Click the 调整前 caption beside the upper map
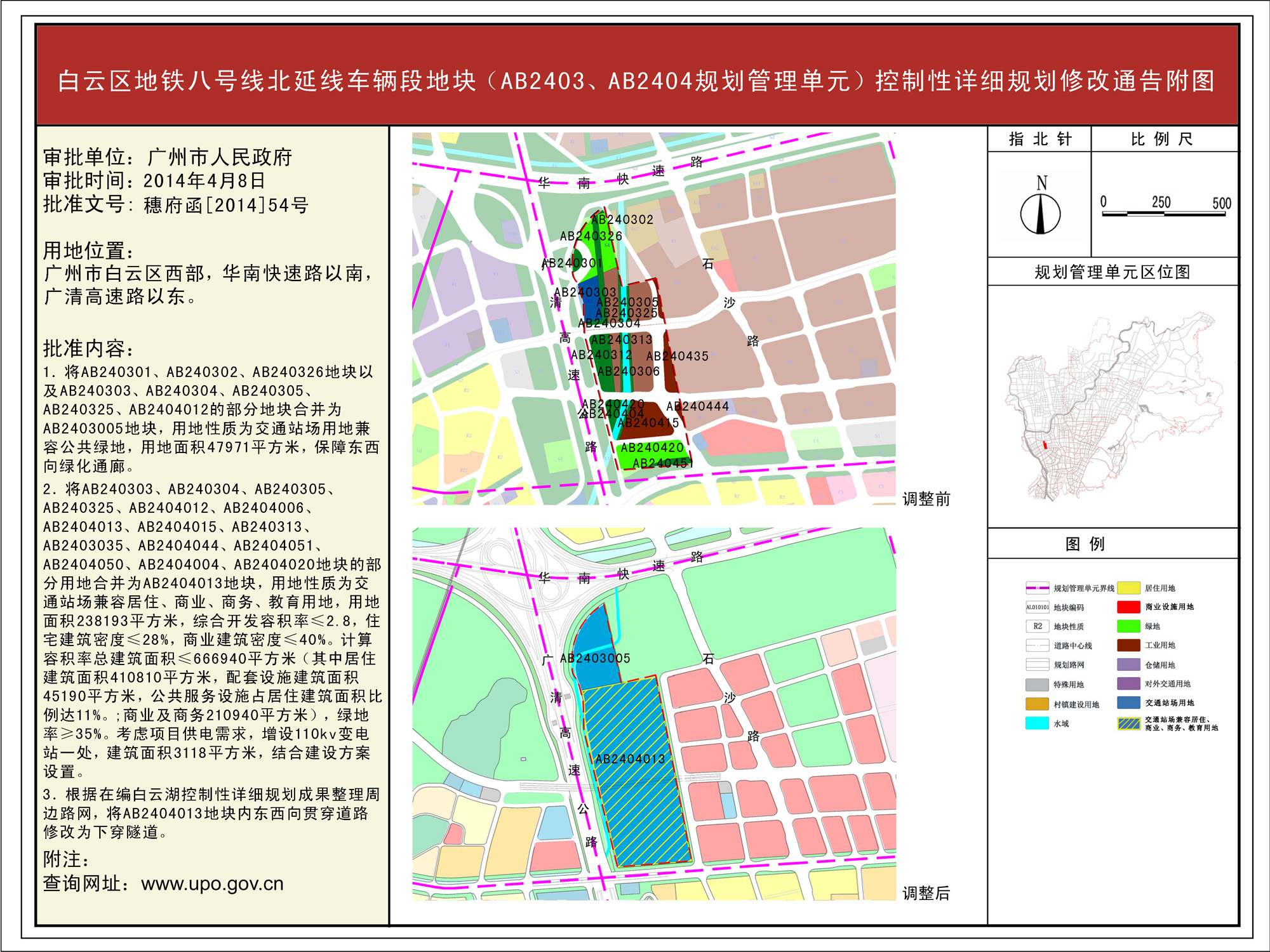1270x952 pixels. [926, 499]
